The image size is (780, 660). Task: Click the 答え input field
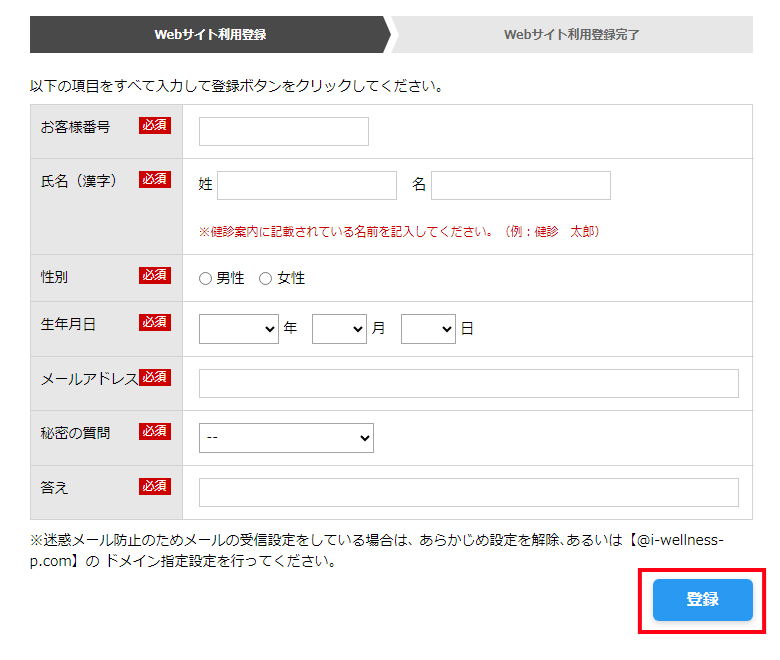coord(469,492)
